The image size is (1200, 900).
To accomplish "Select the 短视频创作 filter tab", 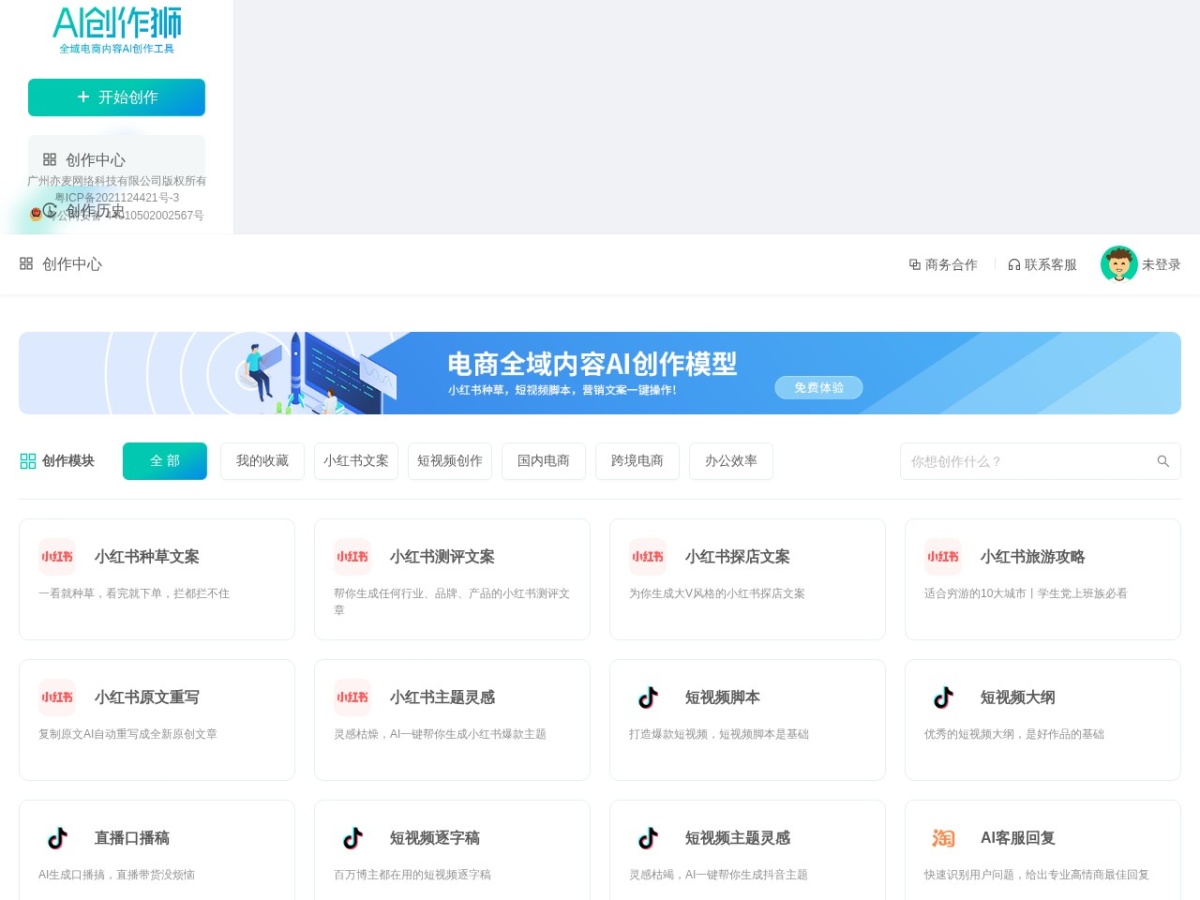I will point(450,461).
